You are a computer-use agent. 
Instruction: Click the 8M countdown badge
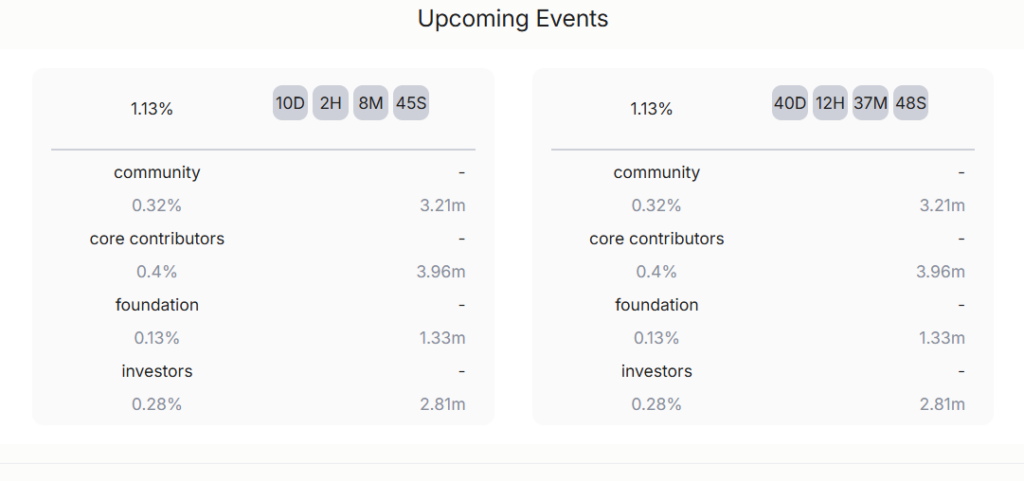coord(370,103)
